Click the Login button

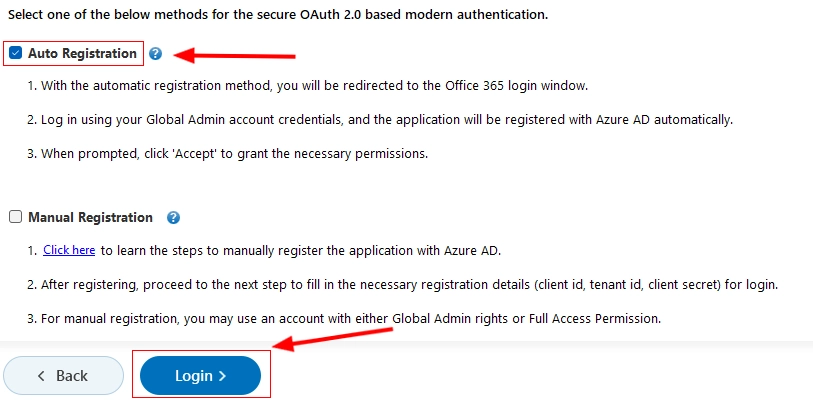pyautogui.click(x=200, y=376)
